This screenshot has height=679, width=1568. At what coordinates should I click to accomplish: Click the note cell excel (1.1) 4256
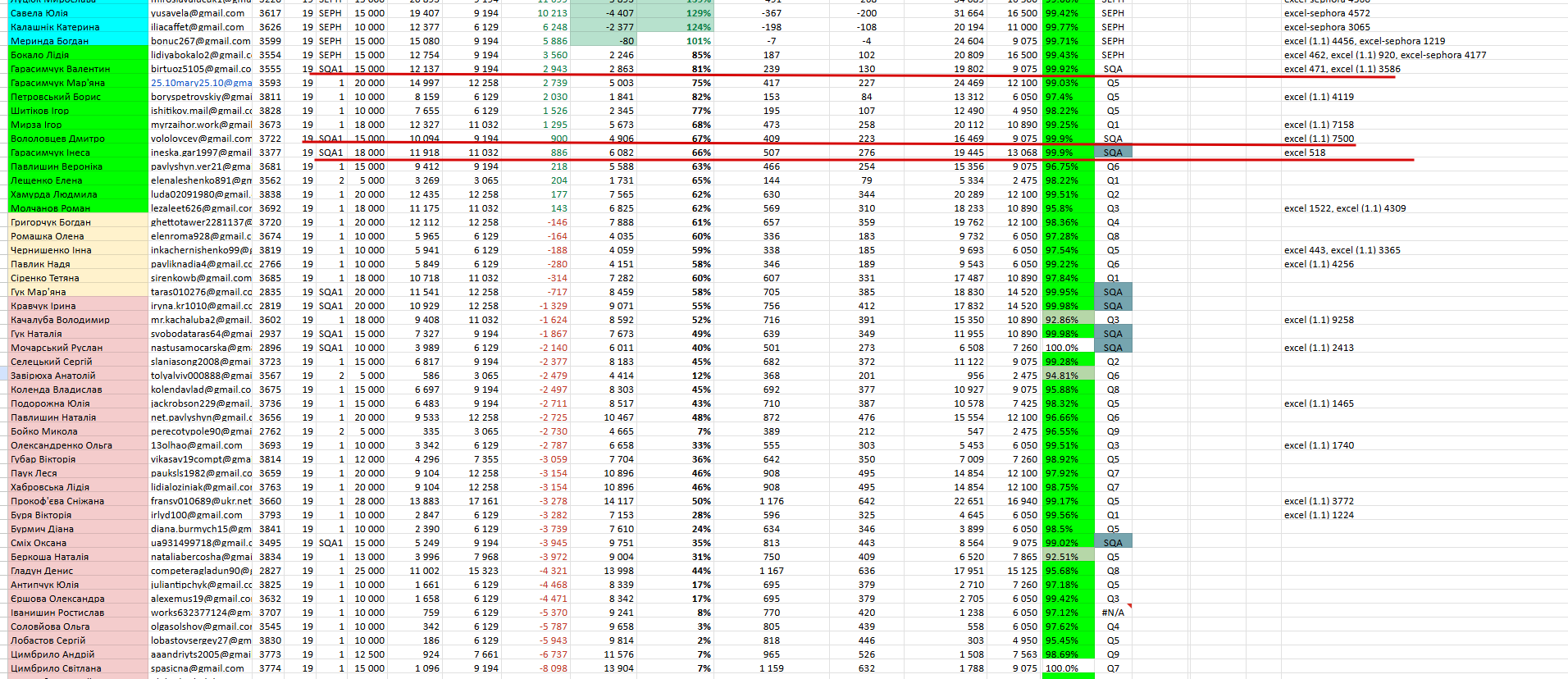pos(1319,264)
